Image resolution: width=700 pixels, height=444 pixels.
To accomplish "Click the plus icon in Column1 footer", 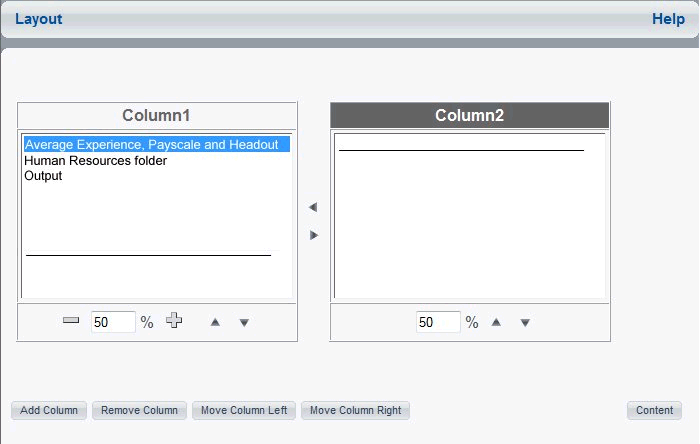I will (x=174, y=320).
